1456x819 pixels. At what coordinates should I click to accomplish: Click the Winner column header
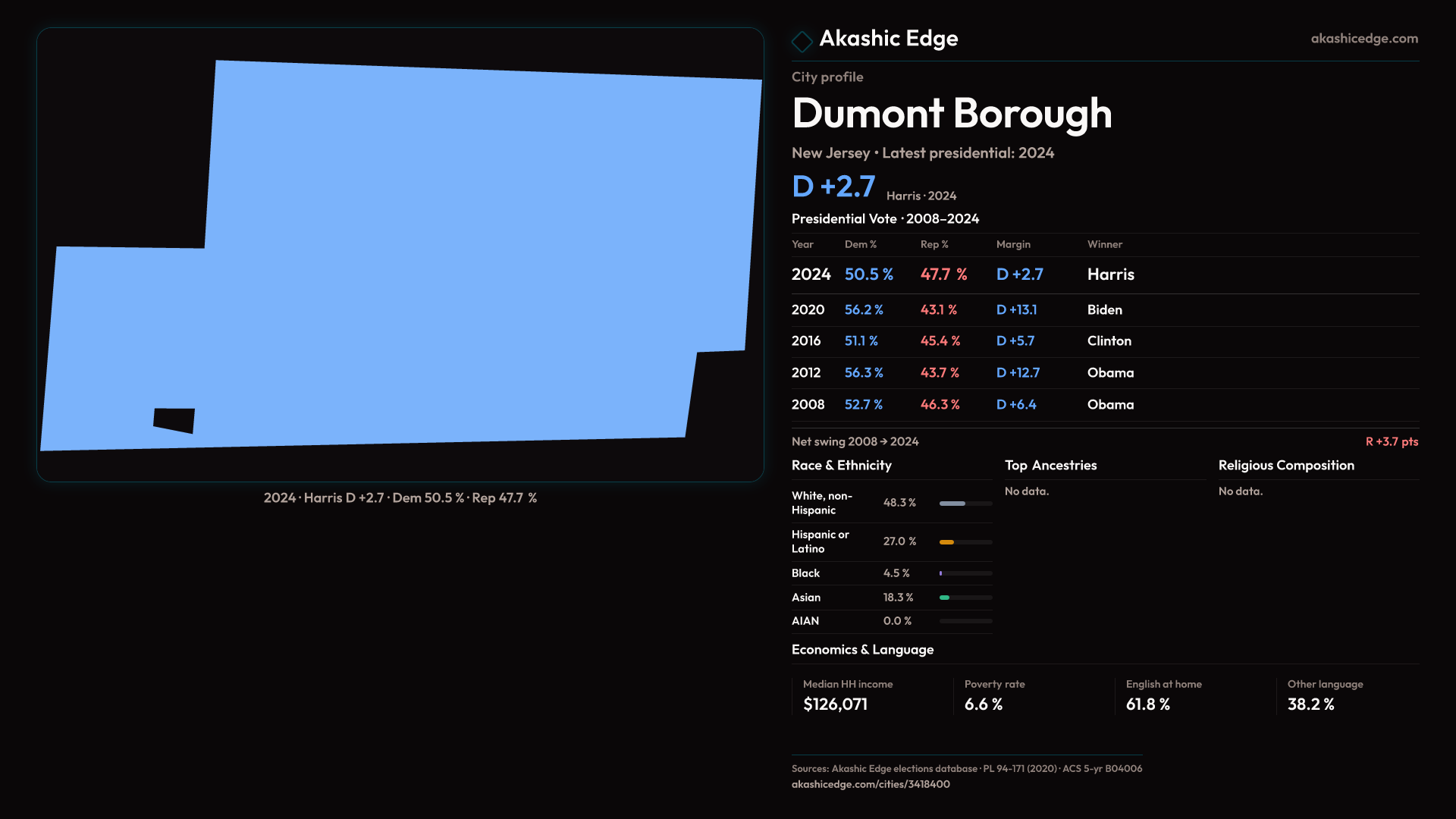pyautogui.click(x=1104, y=244)
